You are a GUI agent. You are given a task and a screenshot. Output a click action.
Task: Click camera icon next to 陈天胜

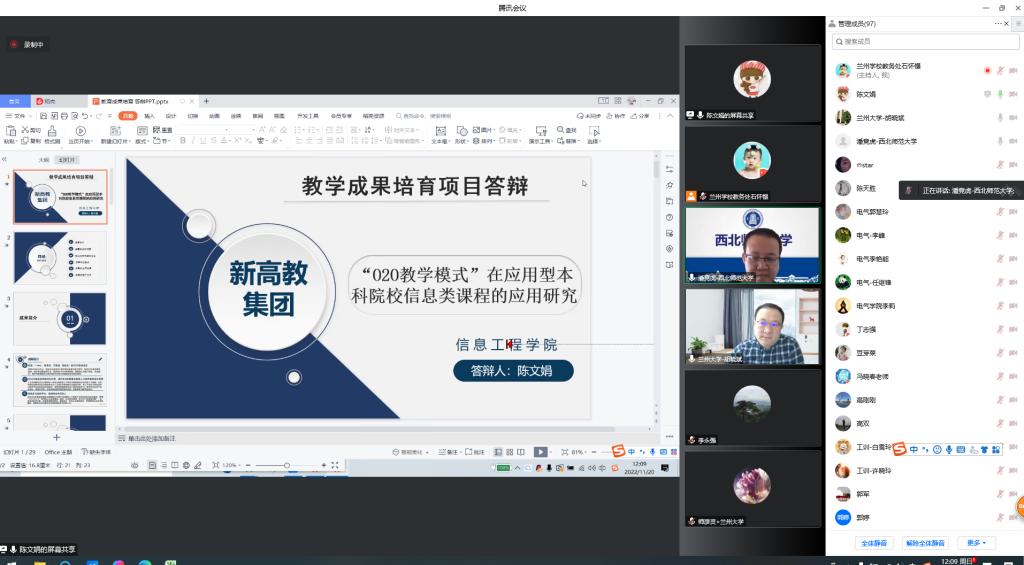click(1013, 188)
